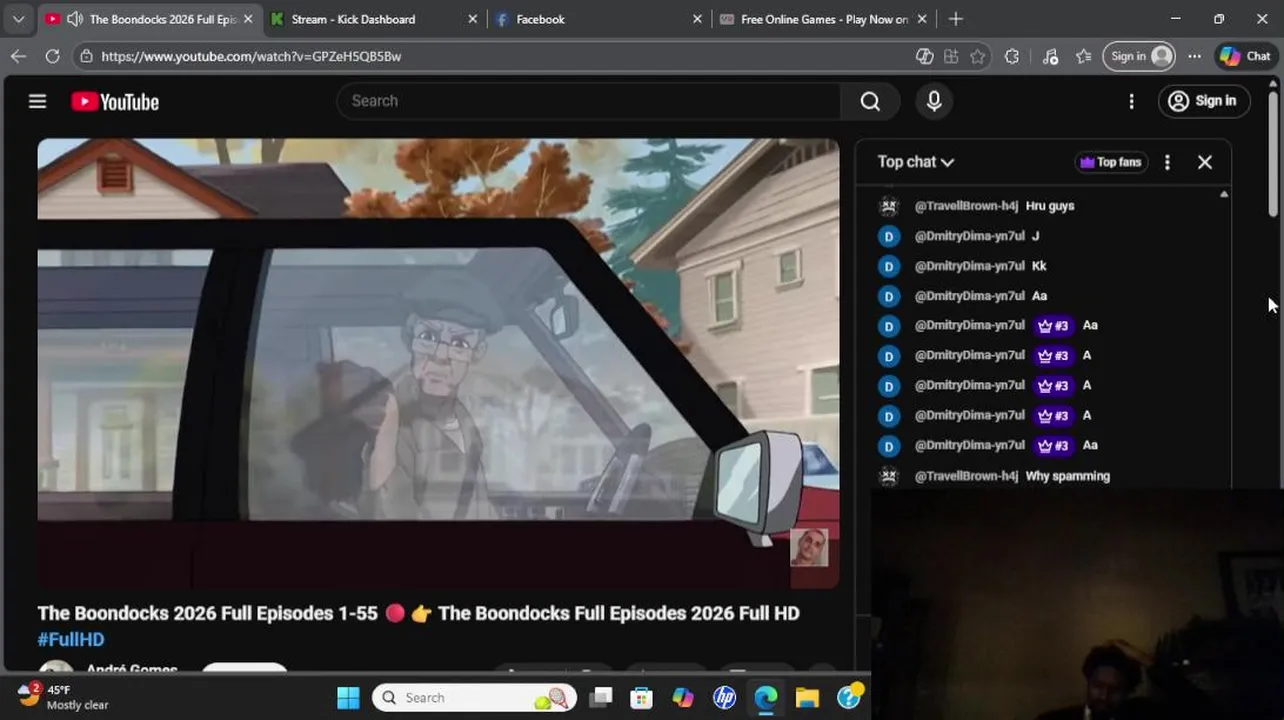Viewport: 1284px width, 720px height.
Task: Launch Microsoft Store from taskbar
Action: tap(641, 698)
